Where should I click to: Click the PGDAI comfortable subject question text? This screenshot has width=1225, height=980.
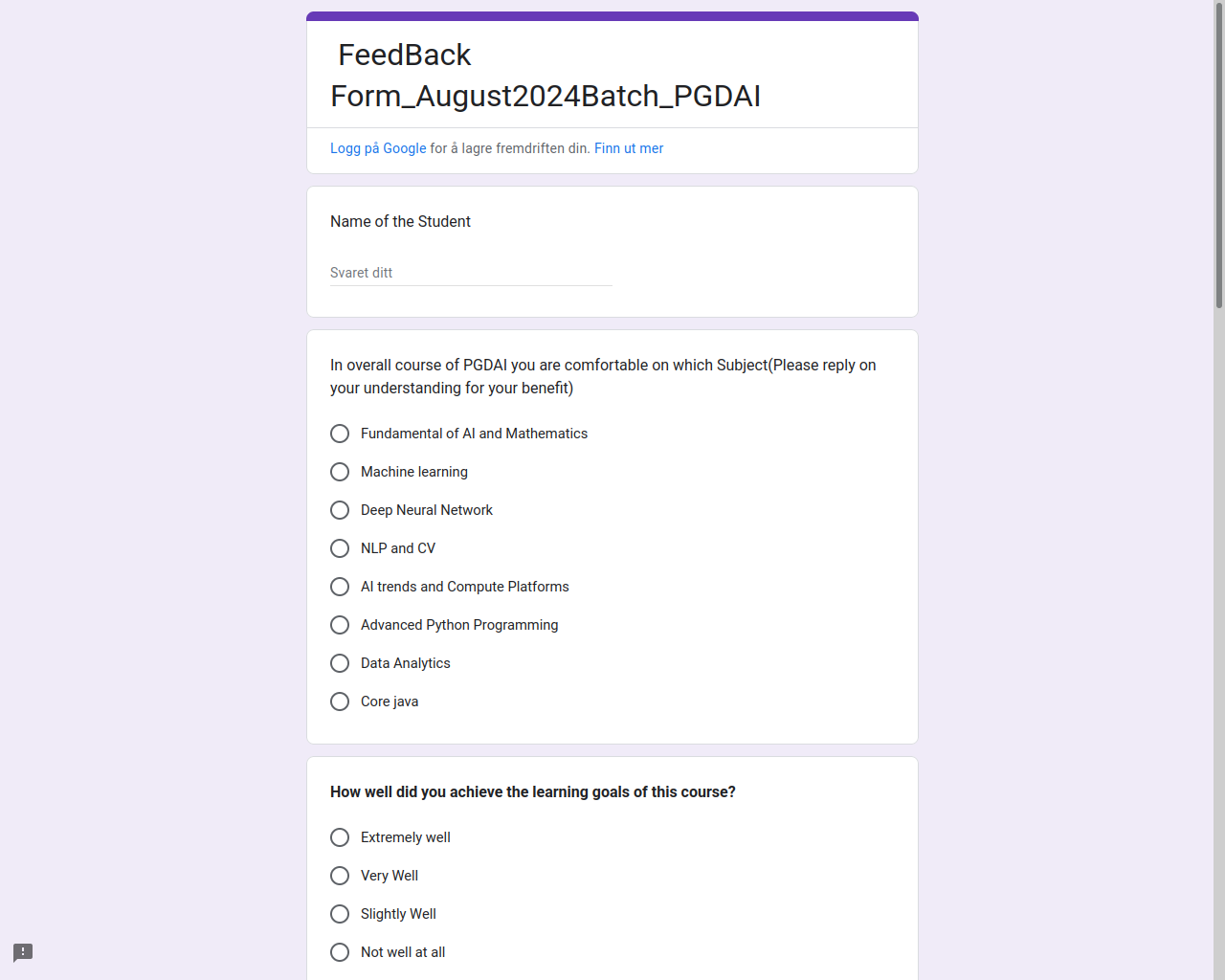(604, 376)
